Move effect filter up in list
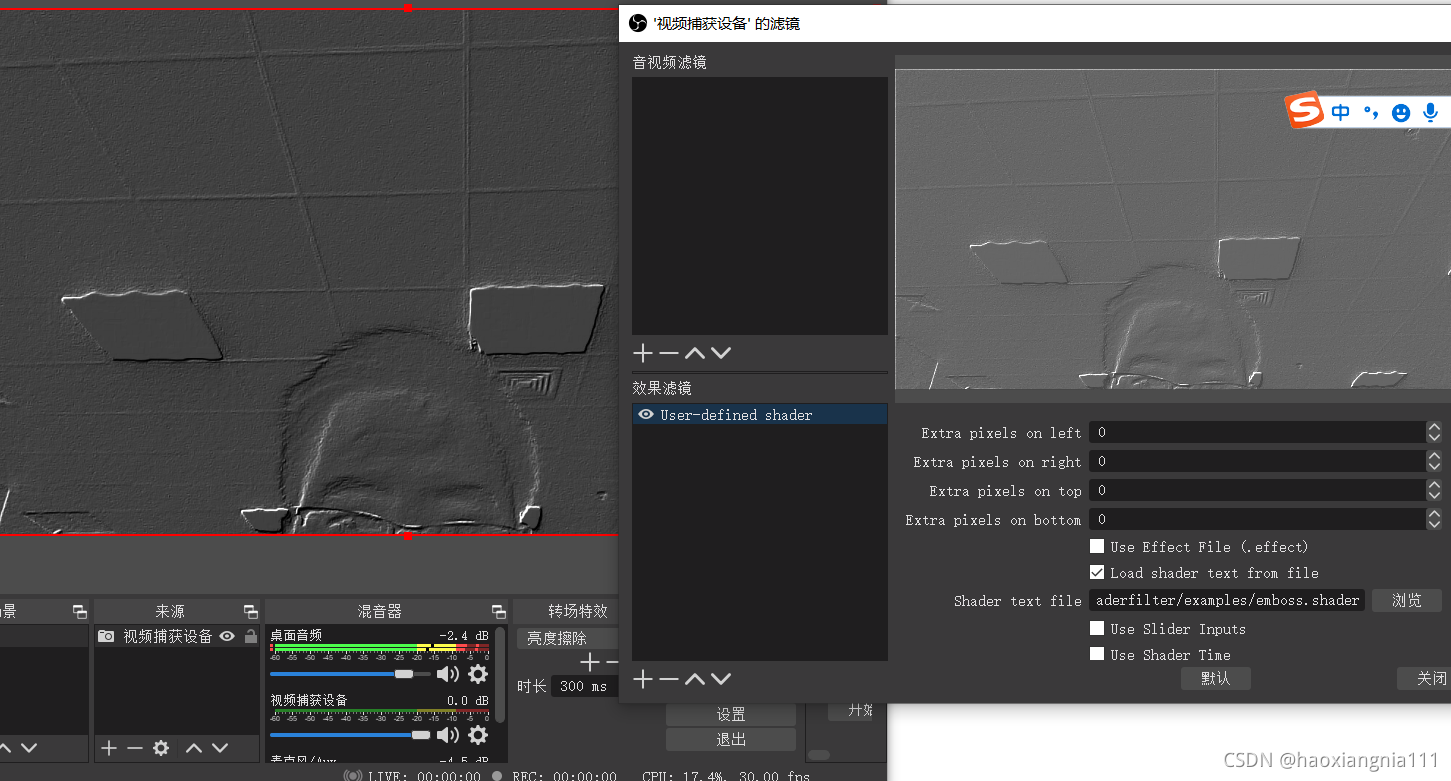1451x781 pixels. [695, 680]
